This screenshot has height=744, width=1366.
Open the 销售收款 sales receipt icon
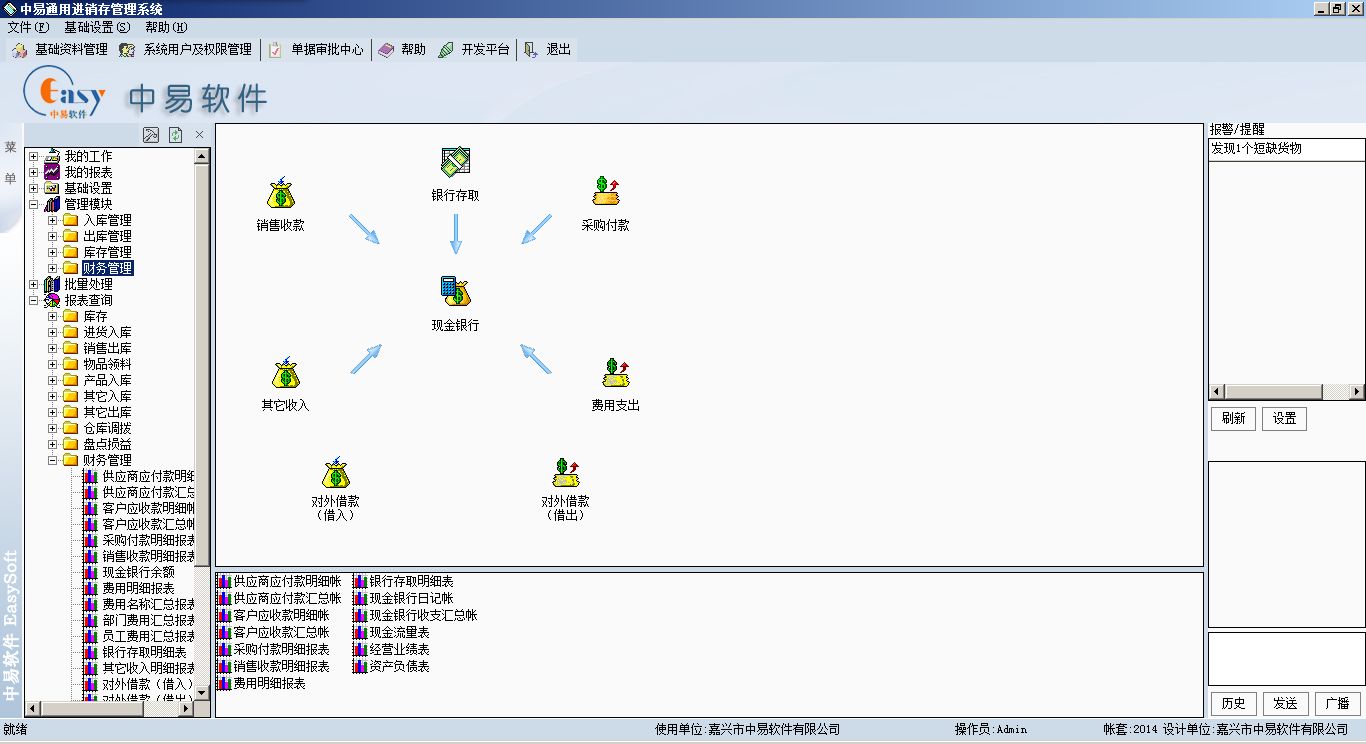point(280,194)
